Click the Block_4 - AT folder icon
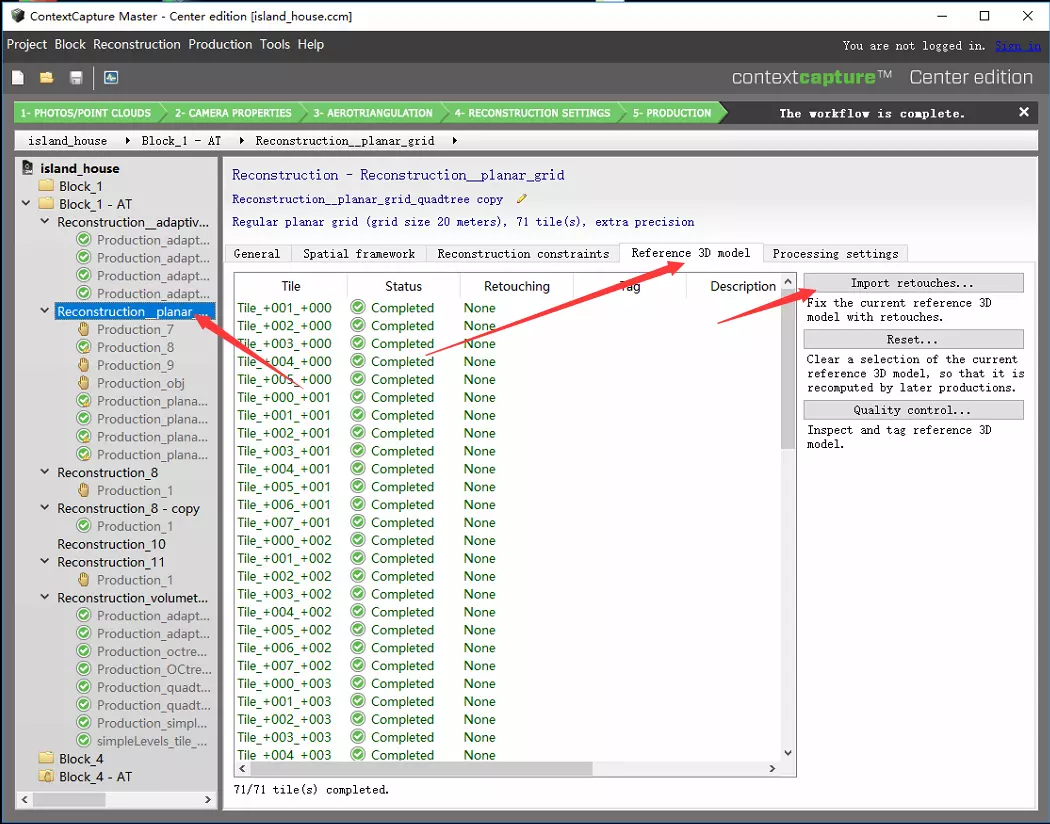 point(46,776)
